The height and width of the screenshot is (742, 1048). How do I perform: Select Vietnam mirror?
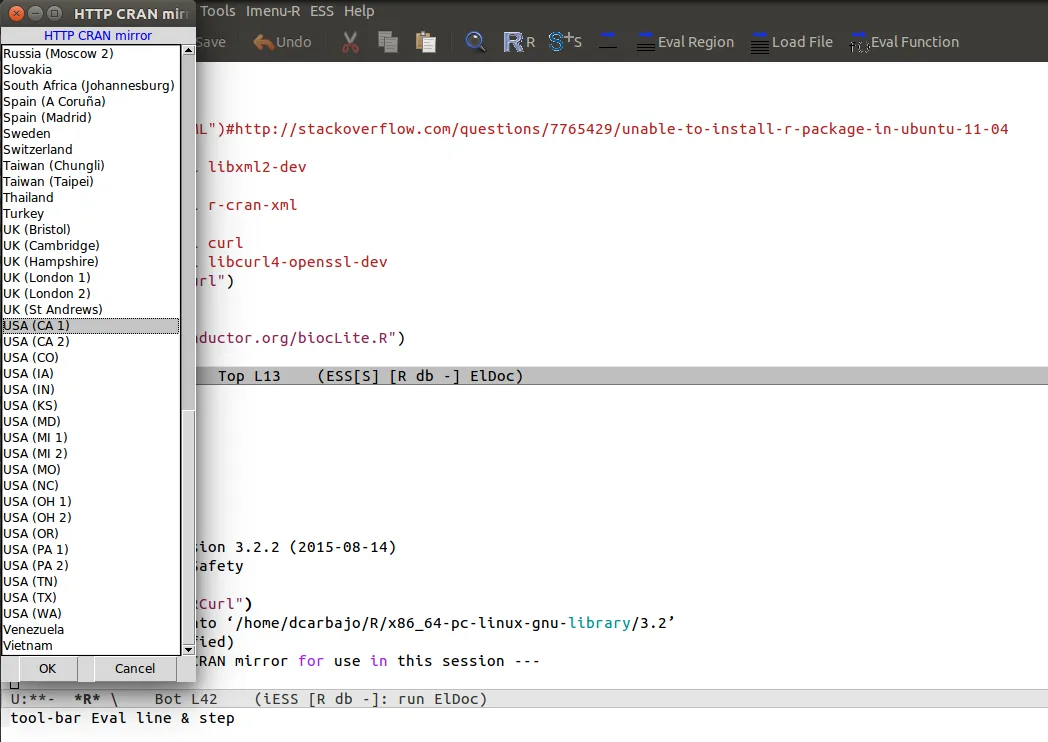(x=91, y=646)
